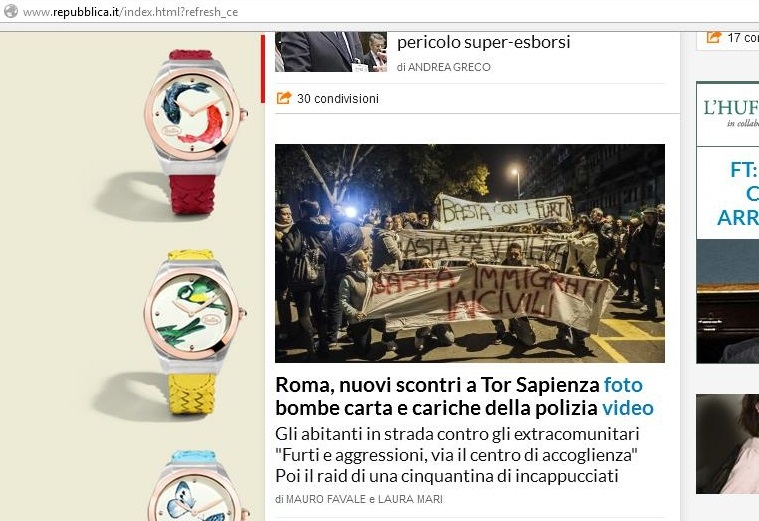
Task: Click author name LAURA MARI
Action: coord(410,499)
